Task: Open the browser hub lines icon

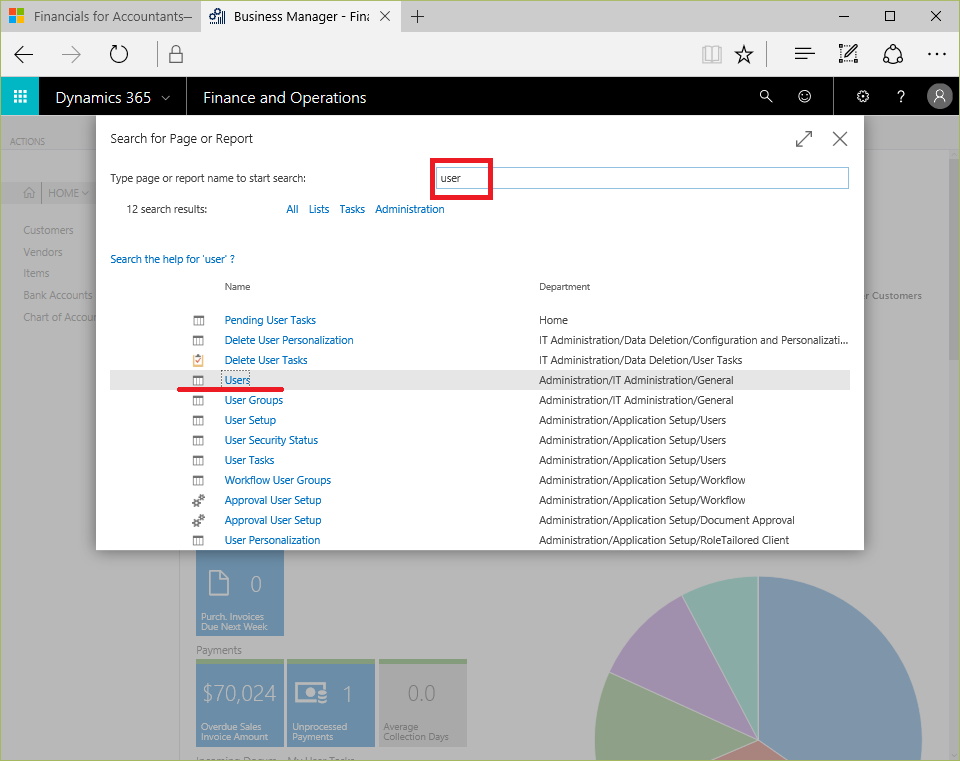Action: 804,54
